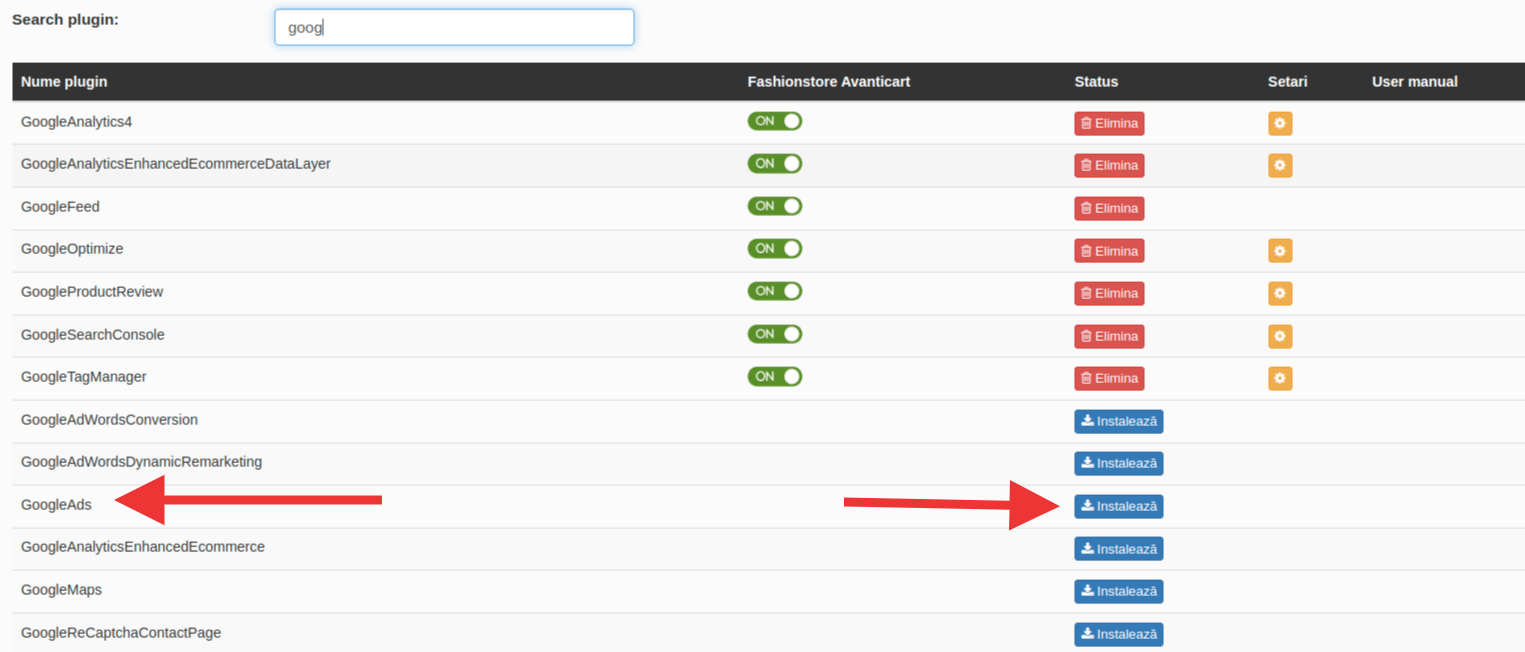Open settings gear for GoogleAnalytics4
Image resolution: width=1525 pixels, height=652 pixels.
point(1280,123)
